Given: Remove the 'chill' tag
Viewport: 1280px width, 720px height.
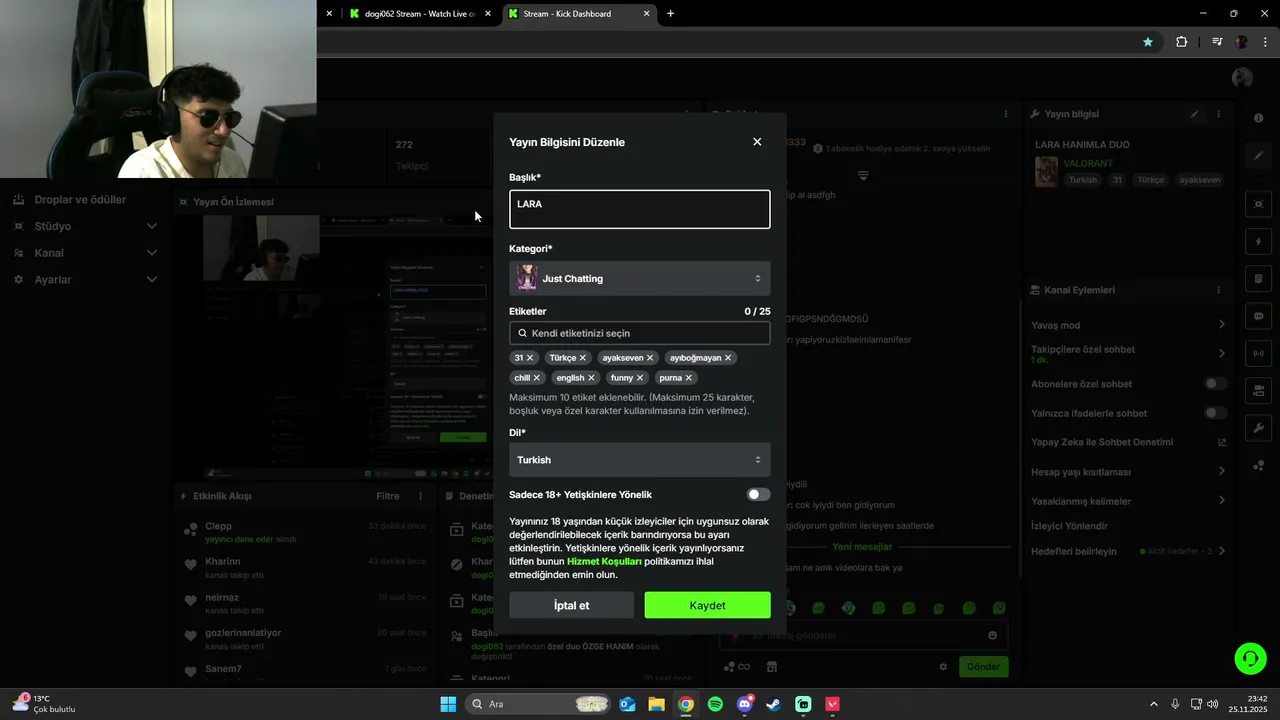Looking at the screenshot, I should (537, 378).
